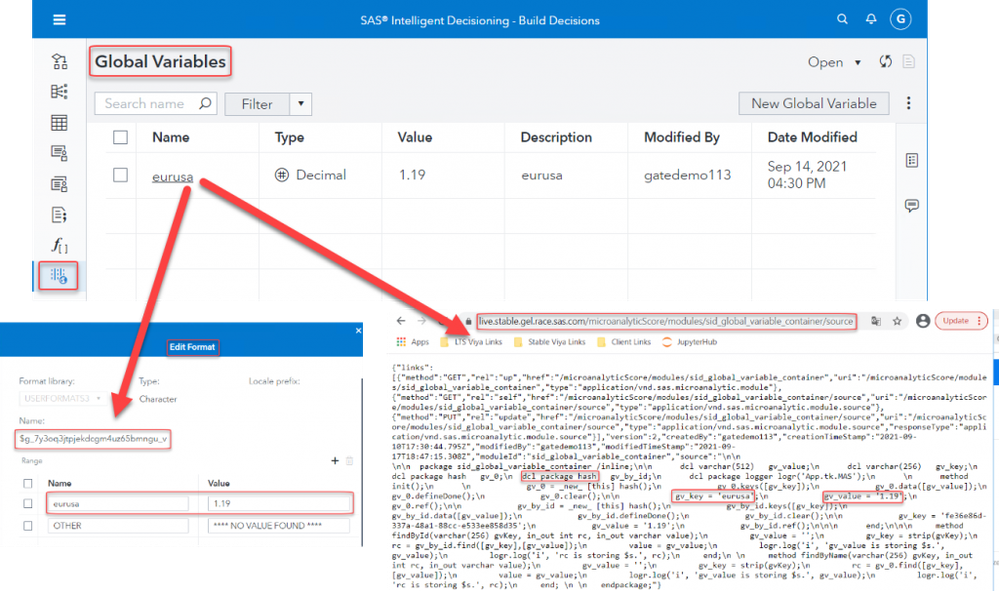999x591 pixels.
Task: Click the OTHER name field in the range
Action: (x=119, y=525)
